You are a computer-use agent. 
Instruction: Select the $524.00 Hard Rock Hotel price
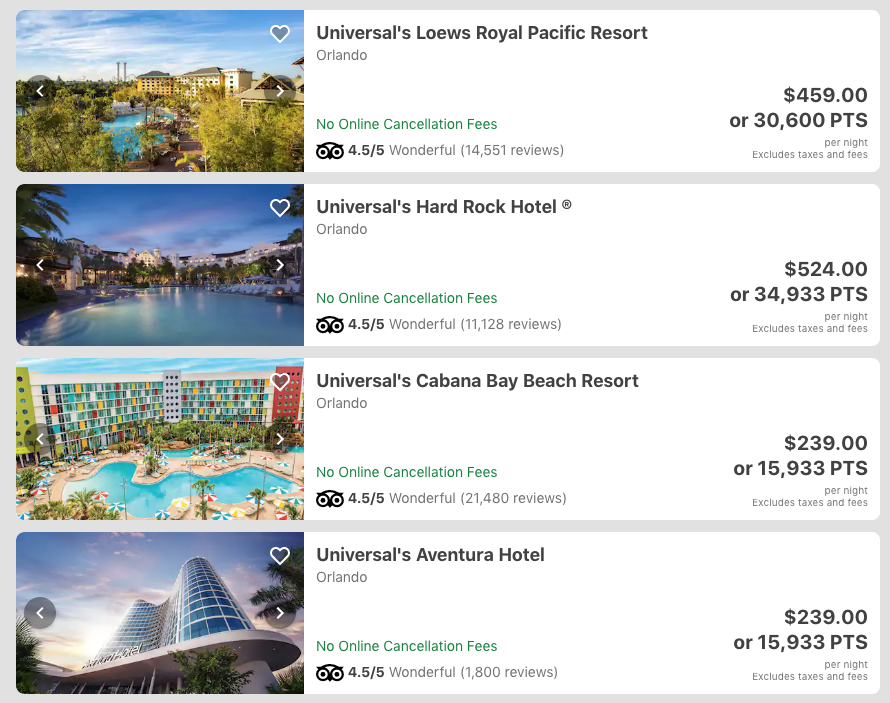(825, 269)
